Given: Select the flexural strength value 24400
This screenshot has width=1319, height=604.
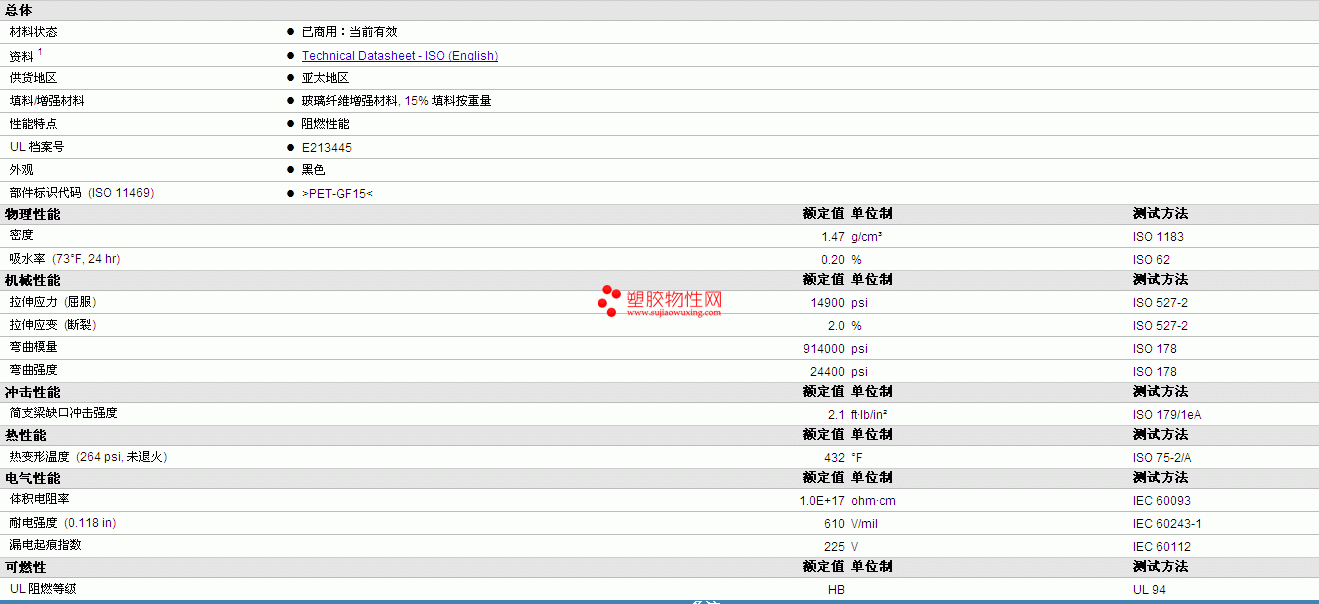Looking at the screenshot, I should pyautogui.click(x=828, y=372).
